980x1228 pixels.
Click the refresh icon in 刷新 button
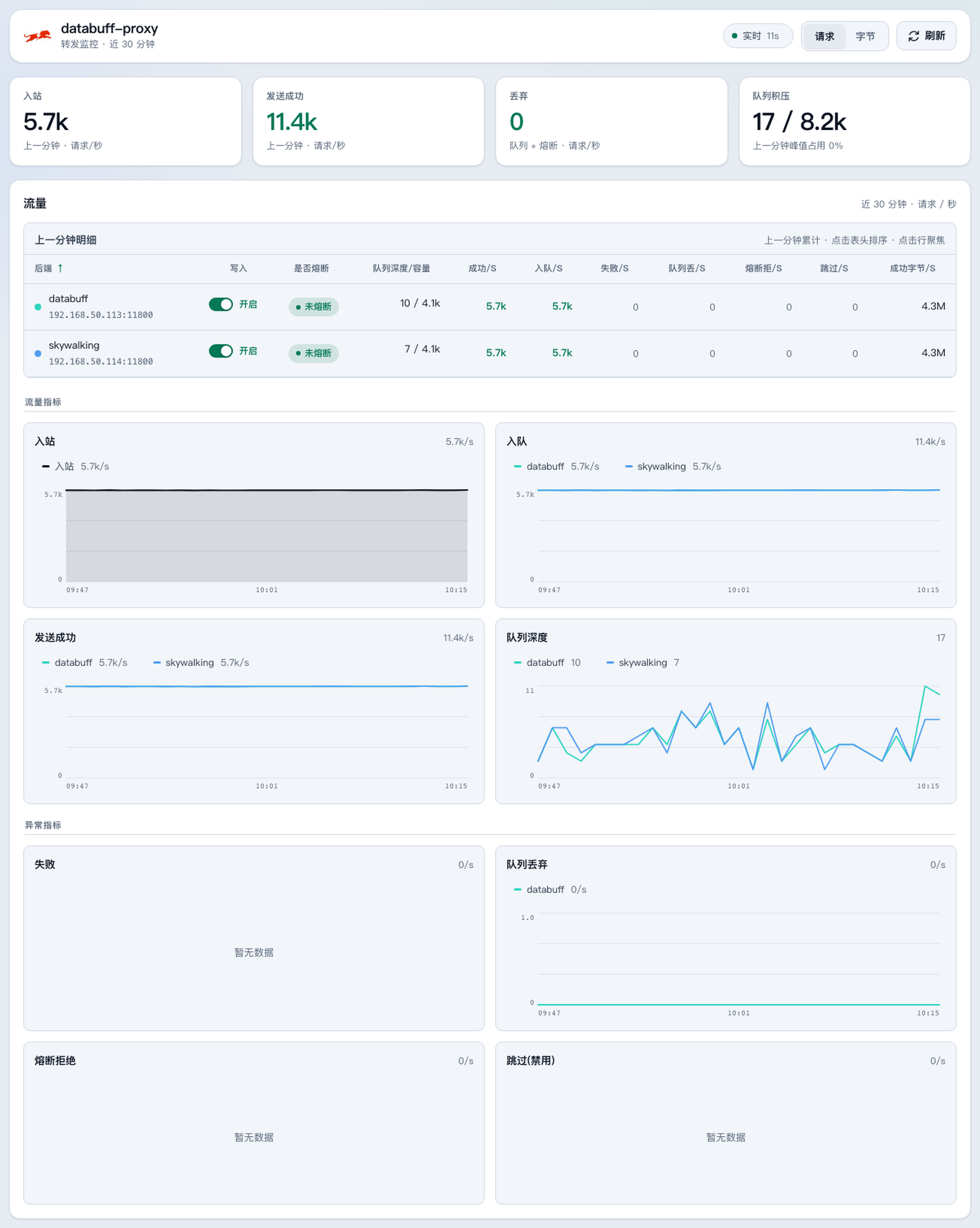913,36
